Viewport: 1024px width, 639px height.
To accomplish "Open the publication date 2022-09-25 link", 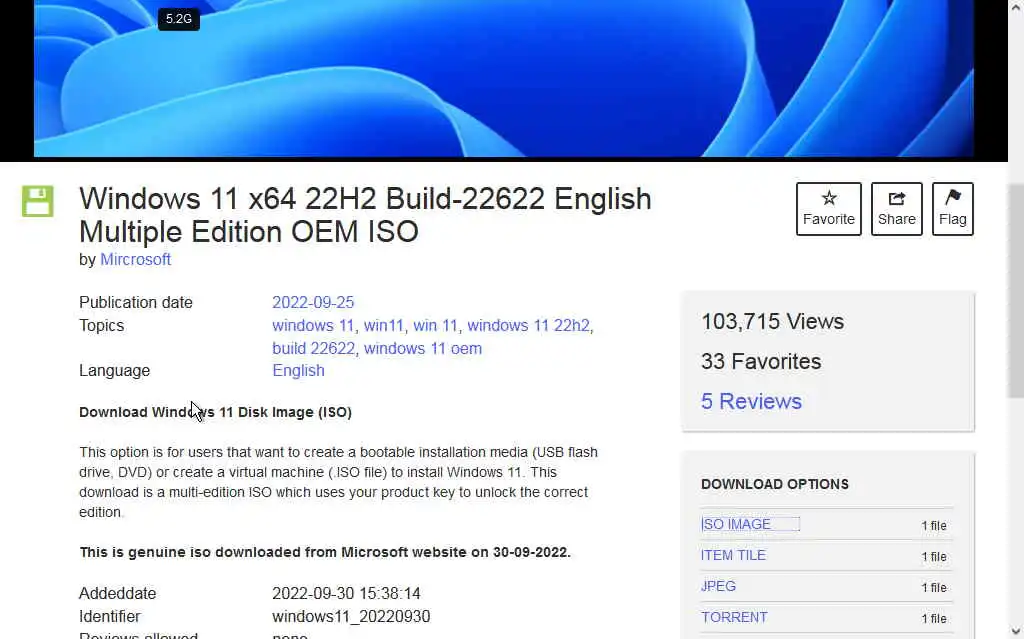I will click(x=313, y=303).
